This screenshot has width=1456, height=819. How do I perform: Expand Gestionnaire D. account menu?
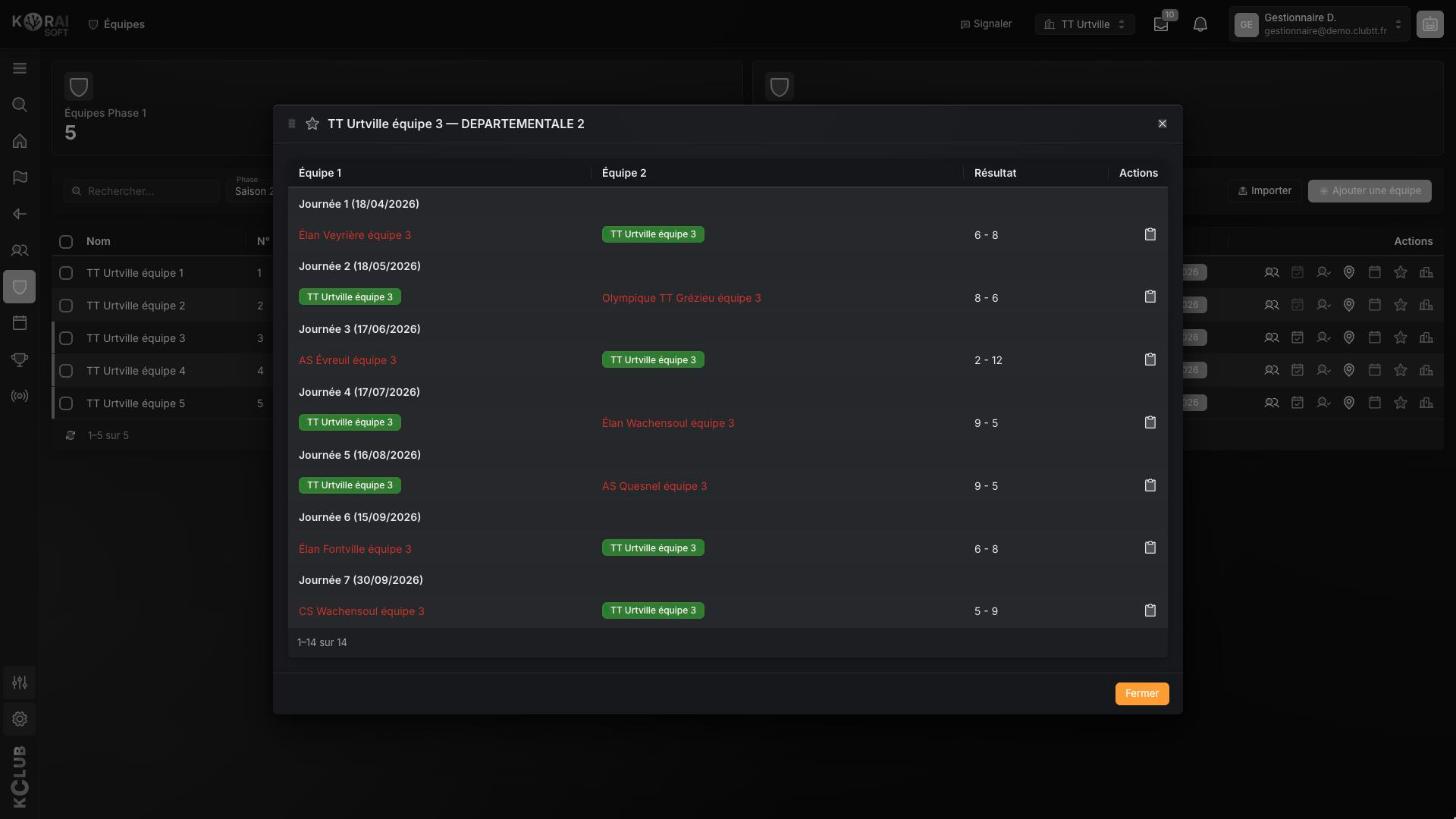tap(1320, 24)
